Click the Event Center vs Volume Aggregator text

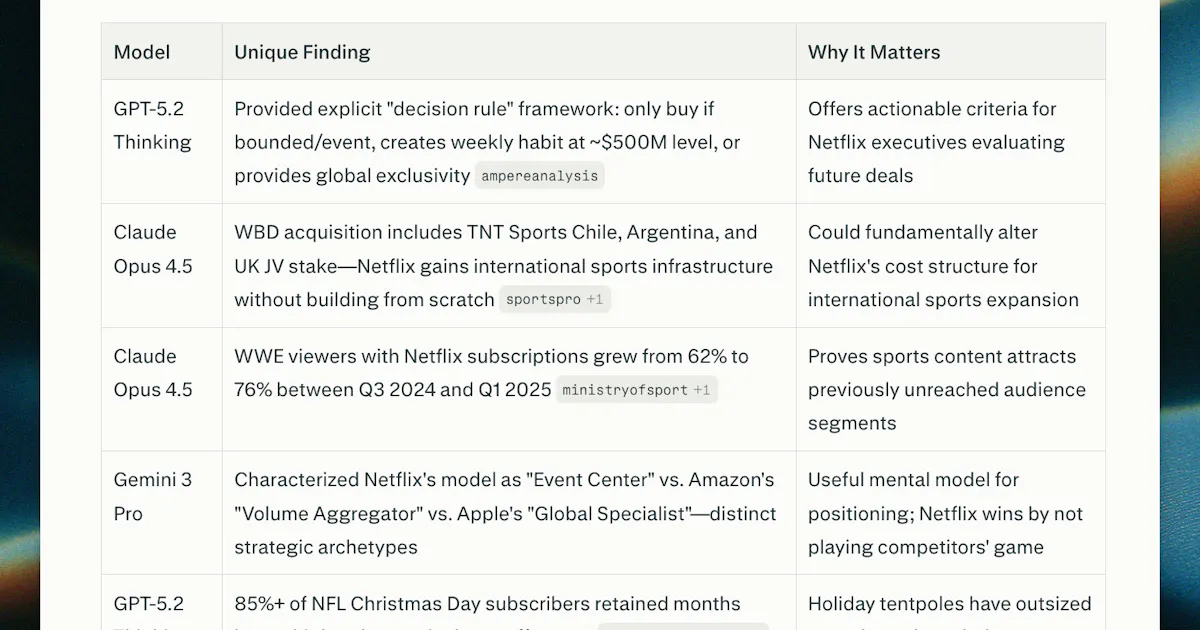[x=505, y=513]
